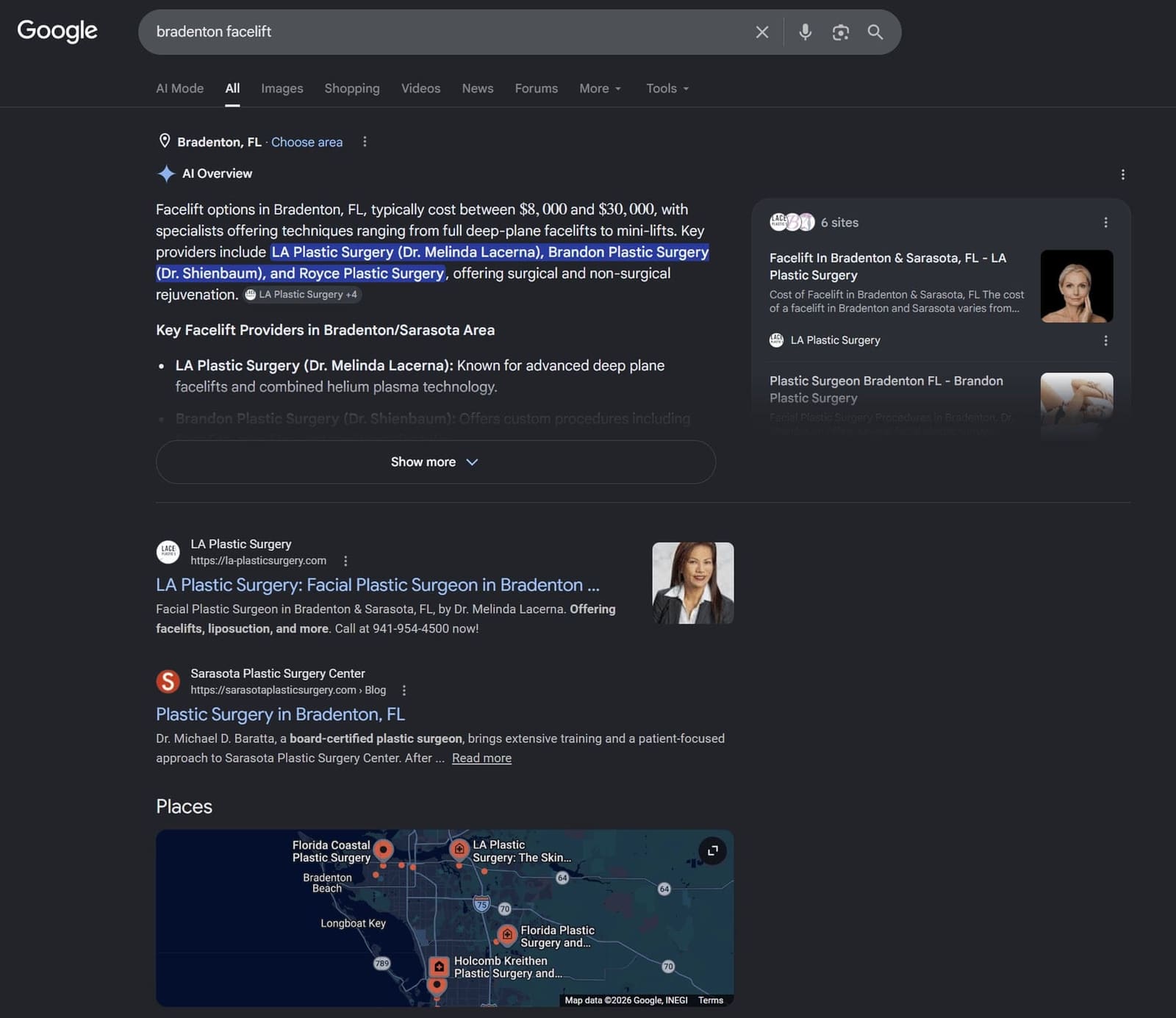This screenshot has width=1176, height=1018.
Task: Click the Bradenton, FL location label
Action: point(219,142)
